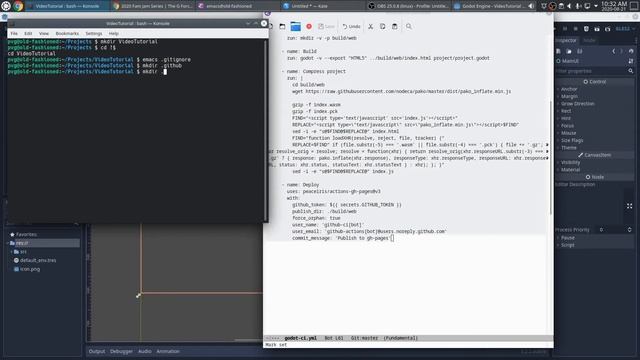Expand Pause section in Godot Inspector
The height and width of the screenshot is (360, 640).
(567, 238)
